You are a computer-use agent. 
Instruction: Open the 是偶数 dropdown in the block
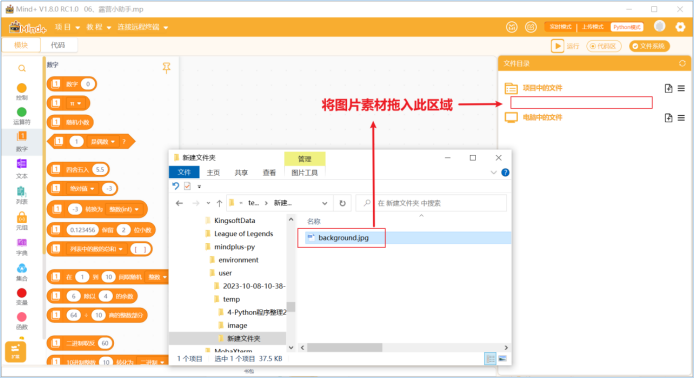click(x=102, y=142)
